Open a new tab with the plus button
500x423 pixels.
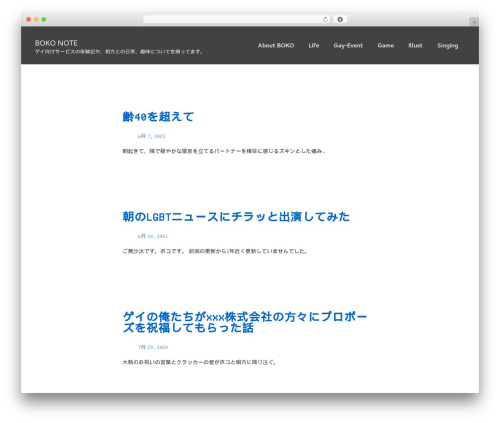click(474, 22)
